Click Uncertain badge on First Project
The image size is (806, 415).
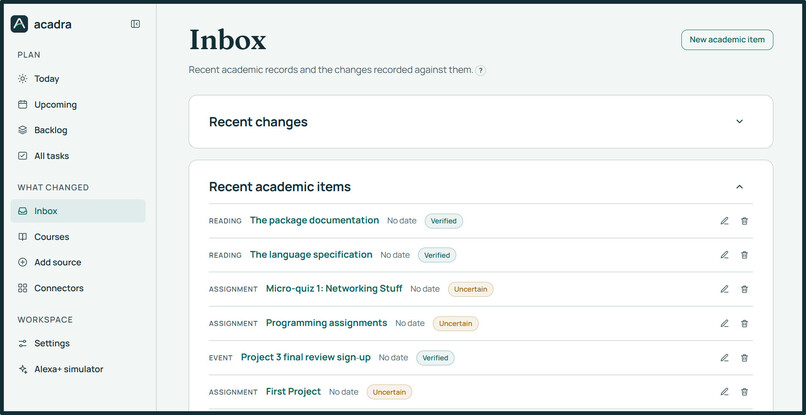[x=389, y=392]
